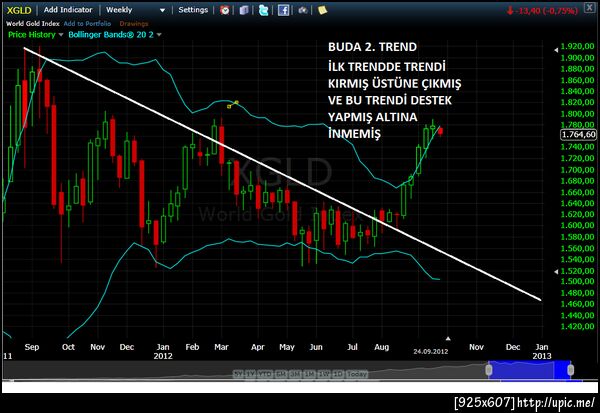Click the Add to Portfolio link
Viewport: 600px width, 413px height.
[87, 23]
